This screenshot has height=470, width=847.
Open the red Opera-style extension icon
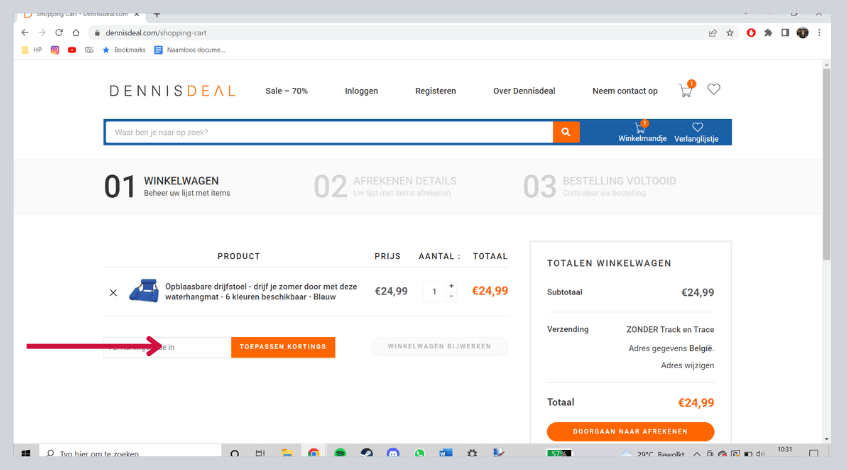[x=751, y=33]
